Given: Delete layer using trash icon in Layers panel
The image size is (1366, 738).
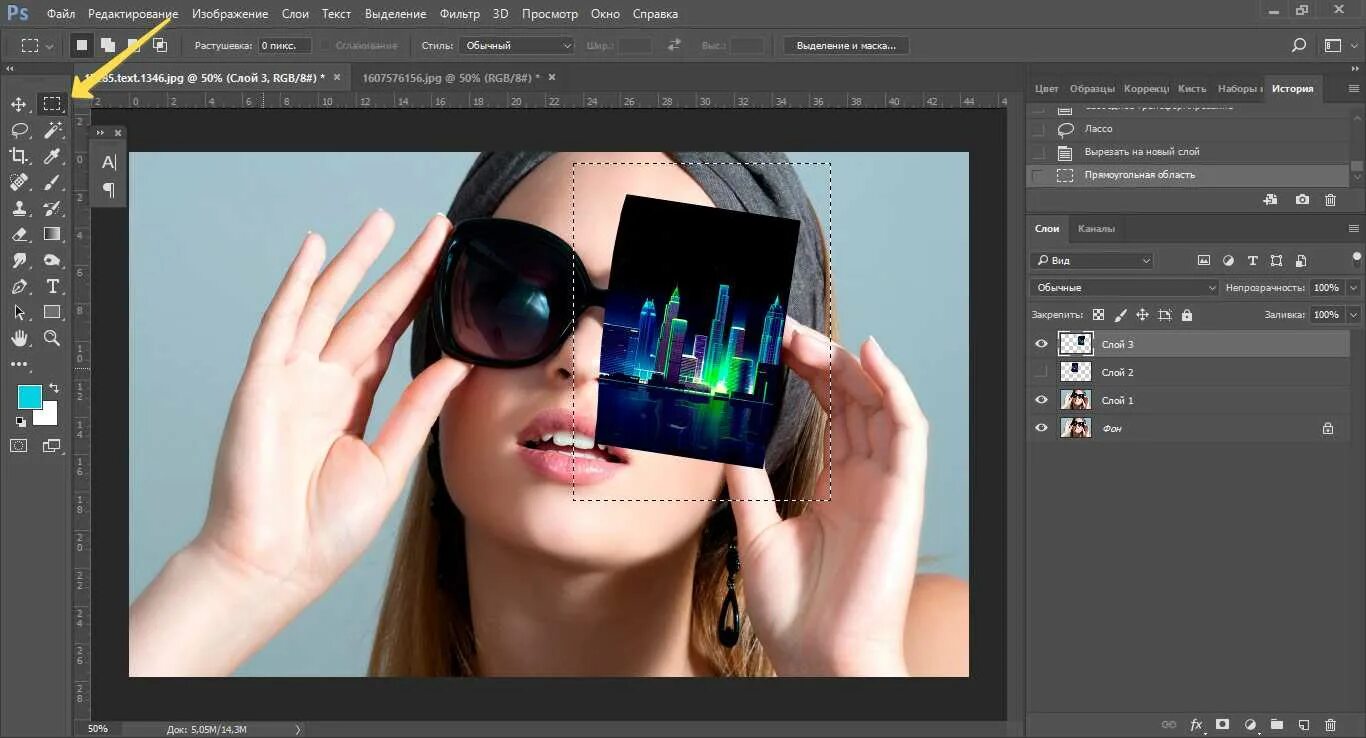Looking at the screenshot, I should 1330,724.
